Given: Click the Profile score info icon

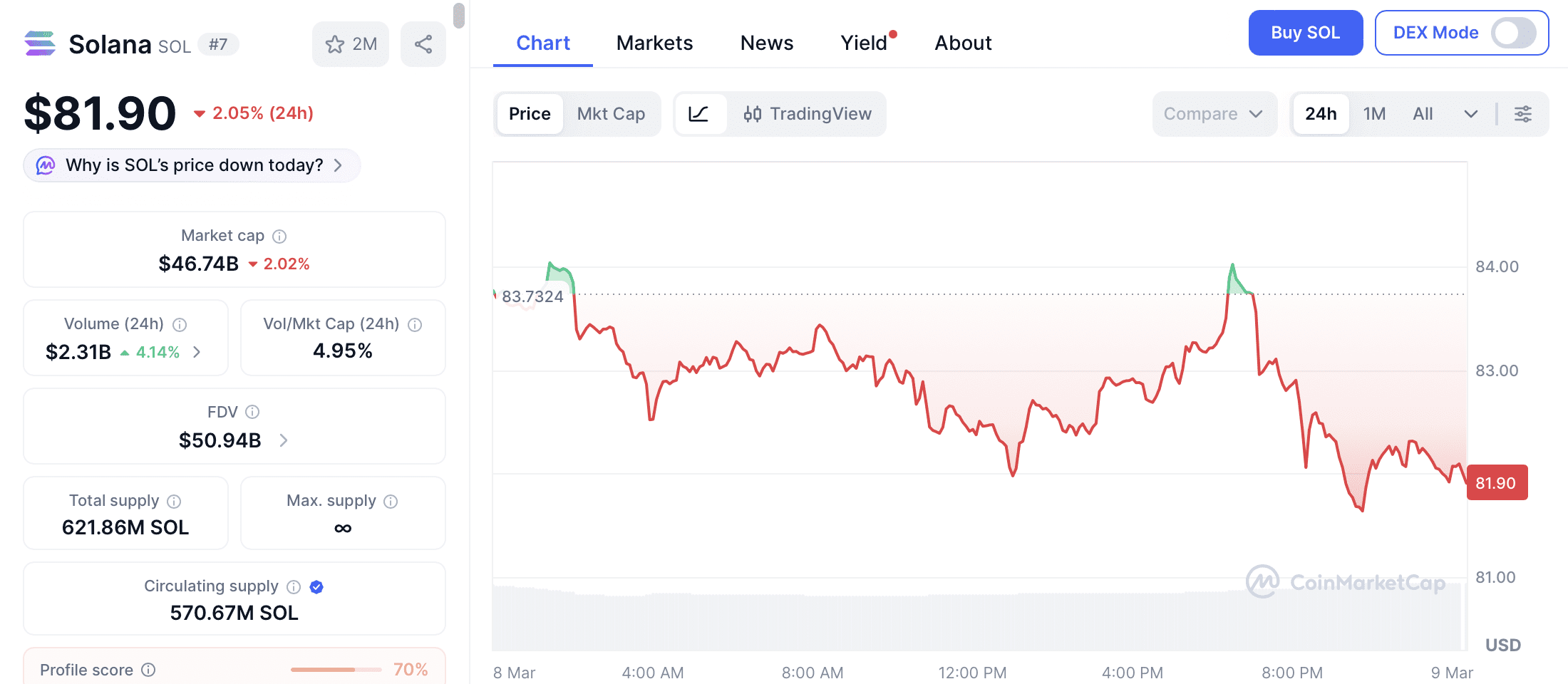Looking at the screenshot, I should [148, 670].
